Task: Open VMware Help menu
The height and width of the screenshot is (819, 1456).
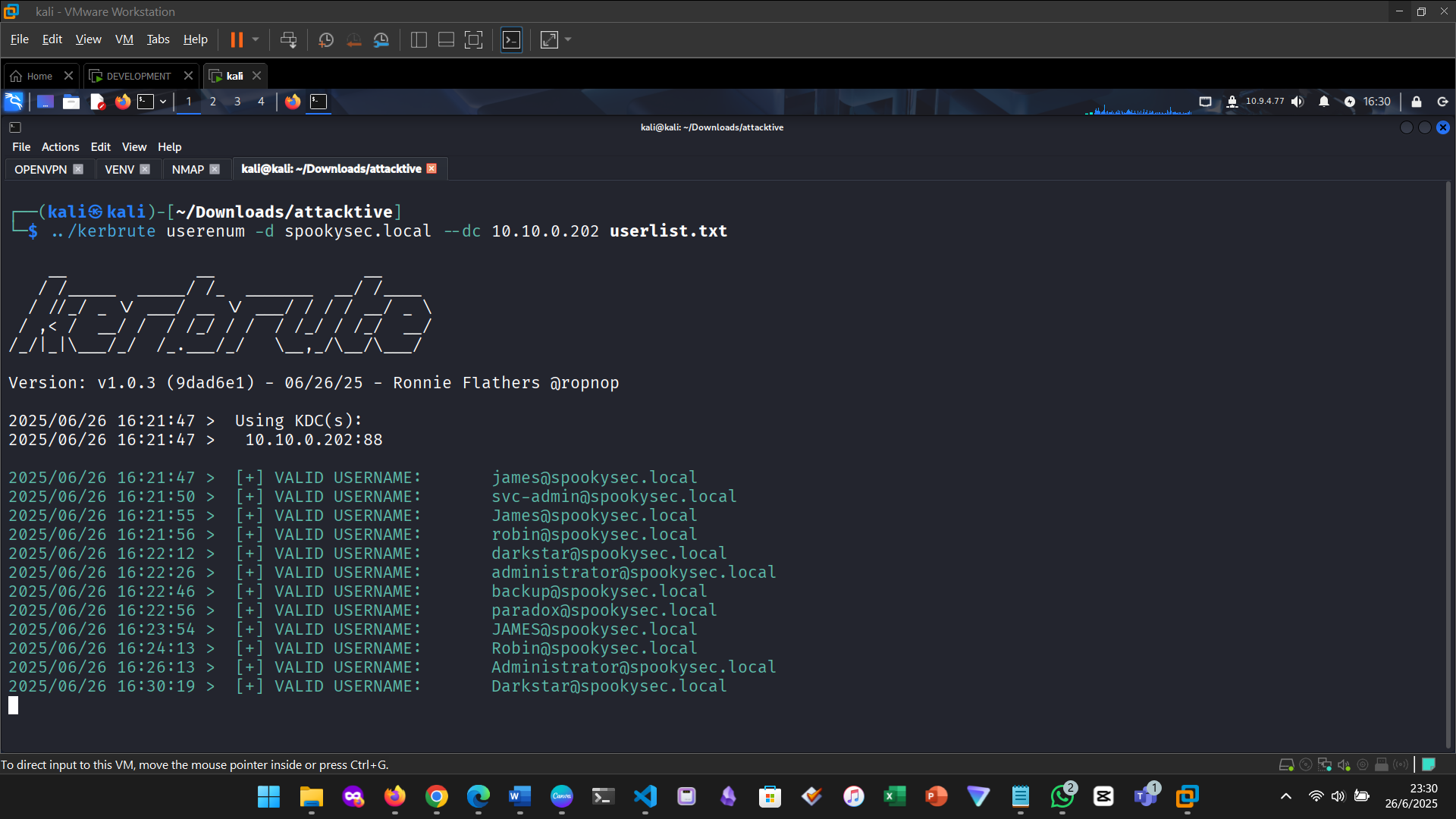Action: tap(195, 39)
